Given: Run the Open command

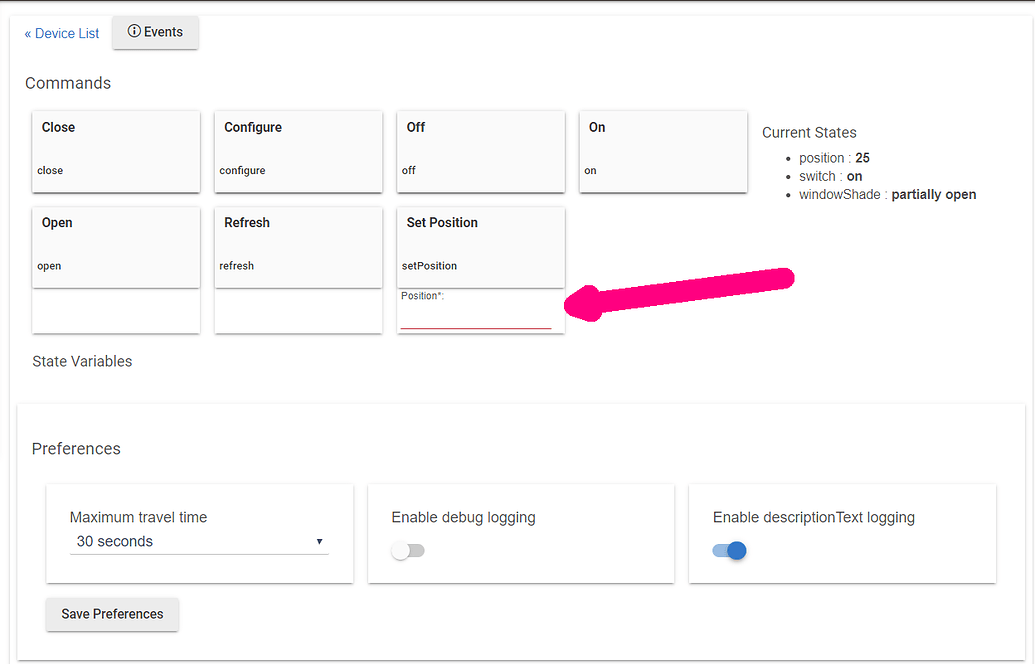Looking at the screenshot, I should pos(115,246).
